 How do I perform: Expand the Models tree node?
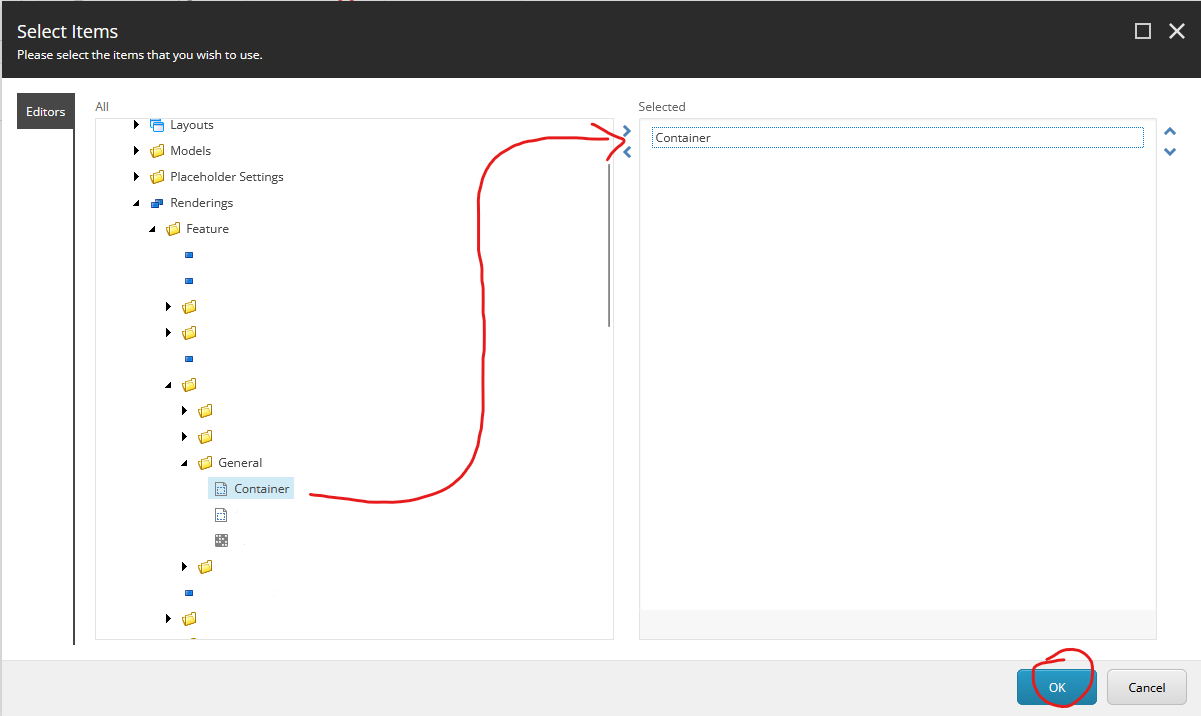click(136, 150)
